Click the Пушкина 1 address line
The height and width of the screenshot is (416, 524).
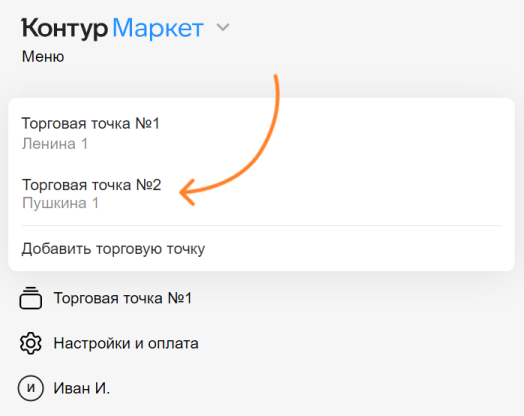[60, 203]
